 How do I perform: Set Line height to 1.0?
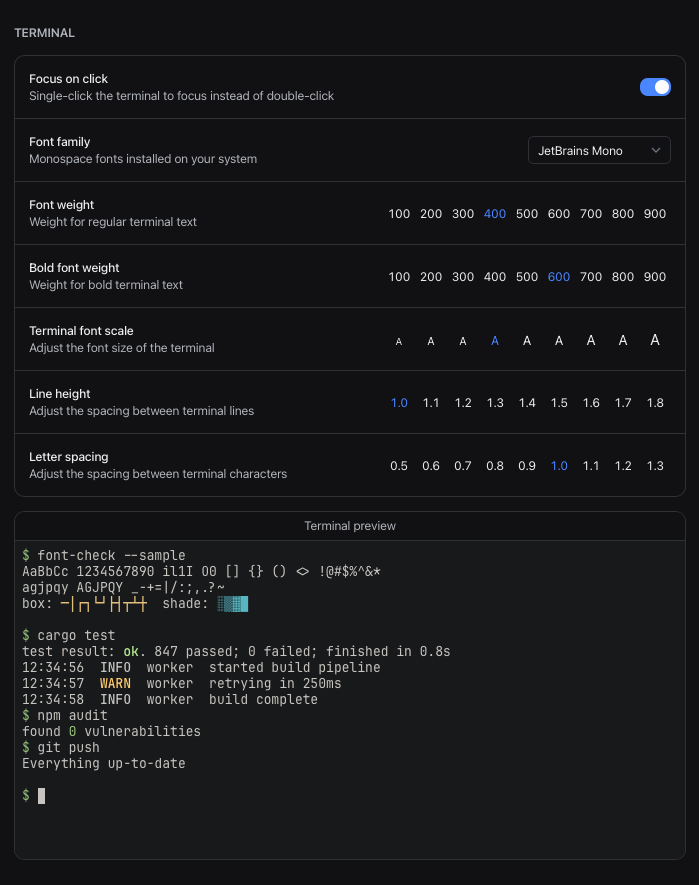coord(399,403)
